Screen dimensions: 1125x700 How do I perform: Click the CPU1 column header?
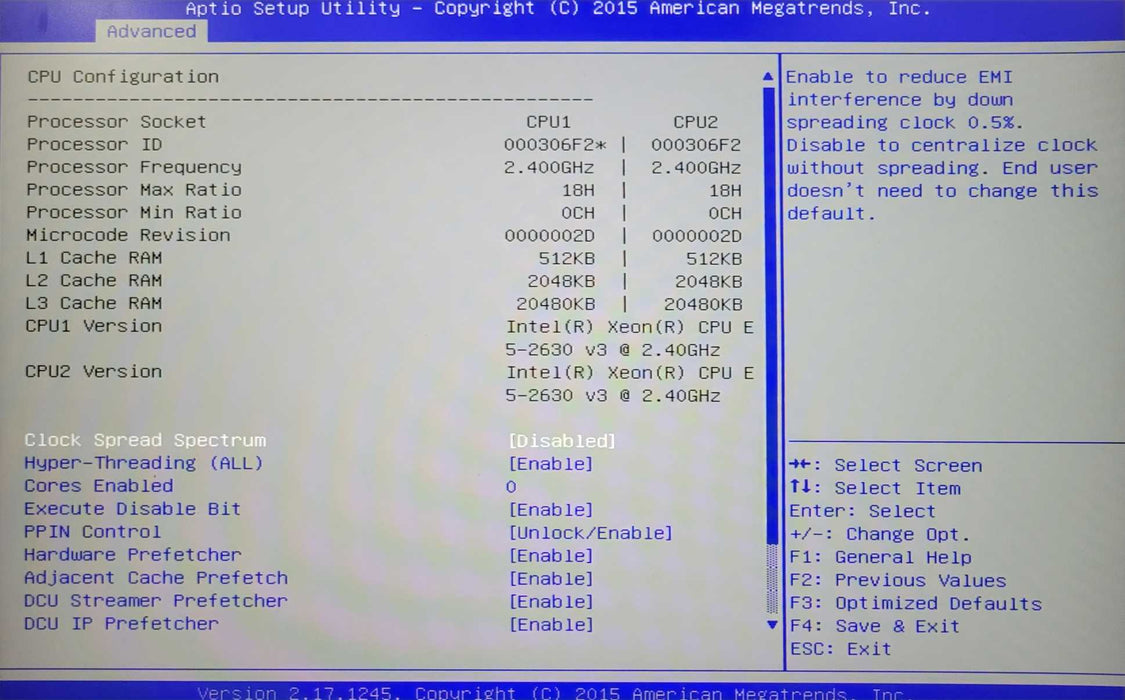pos(549,122)
